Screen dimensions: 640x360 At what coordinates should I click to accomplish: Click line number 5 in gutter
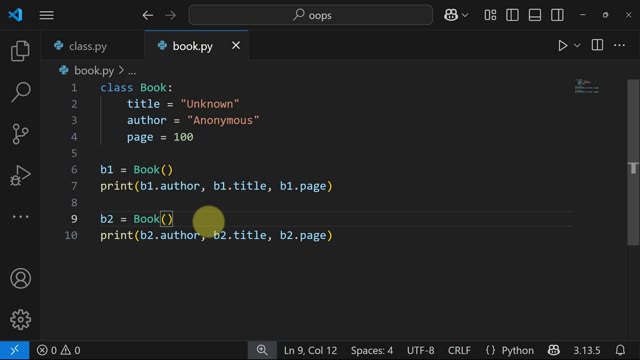pos(74,153)
